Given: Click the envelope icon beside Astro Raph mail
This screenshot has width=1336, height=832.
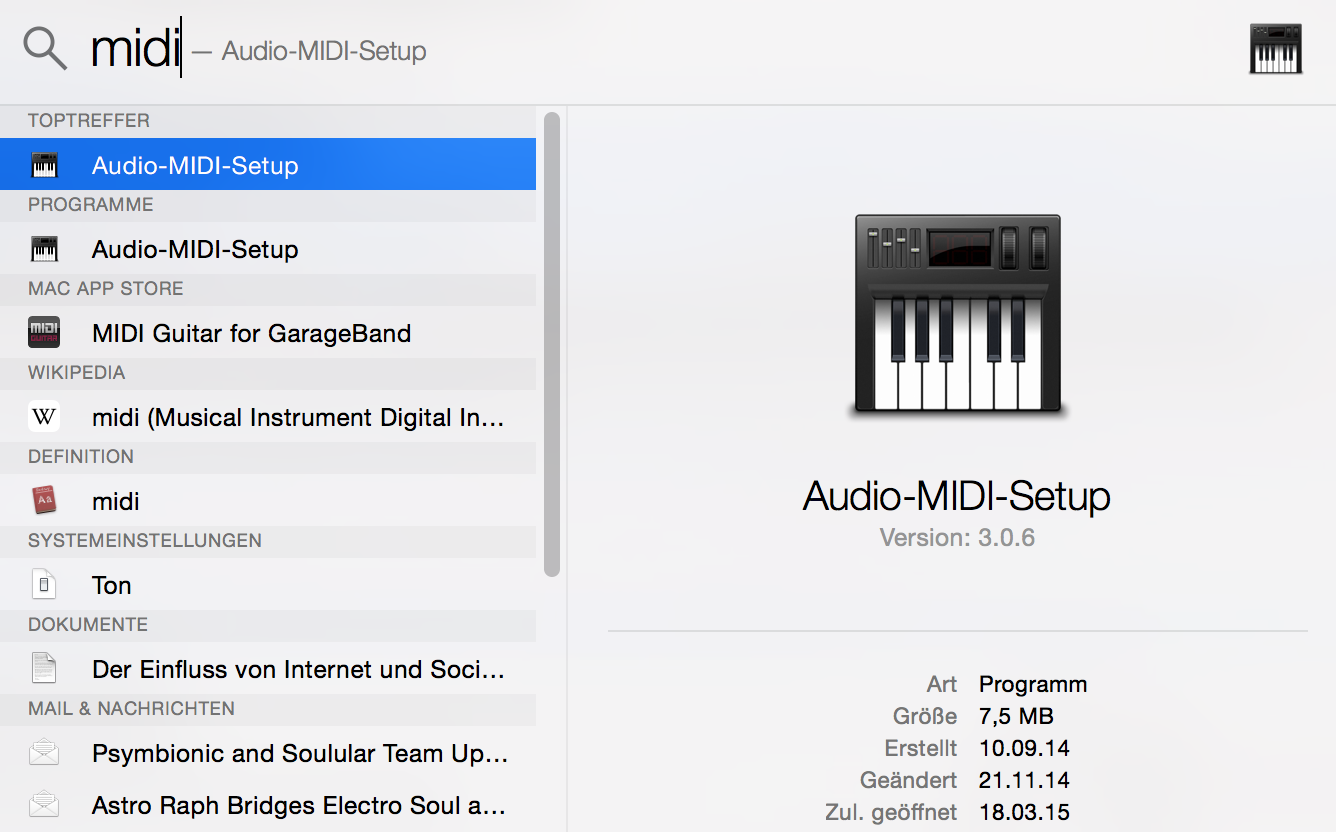Looking at the screenshot, I should [x=44, y=805].
